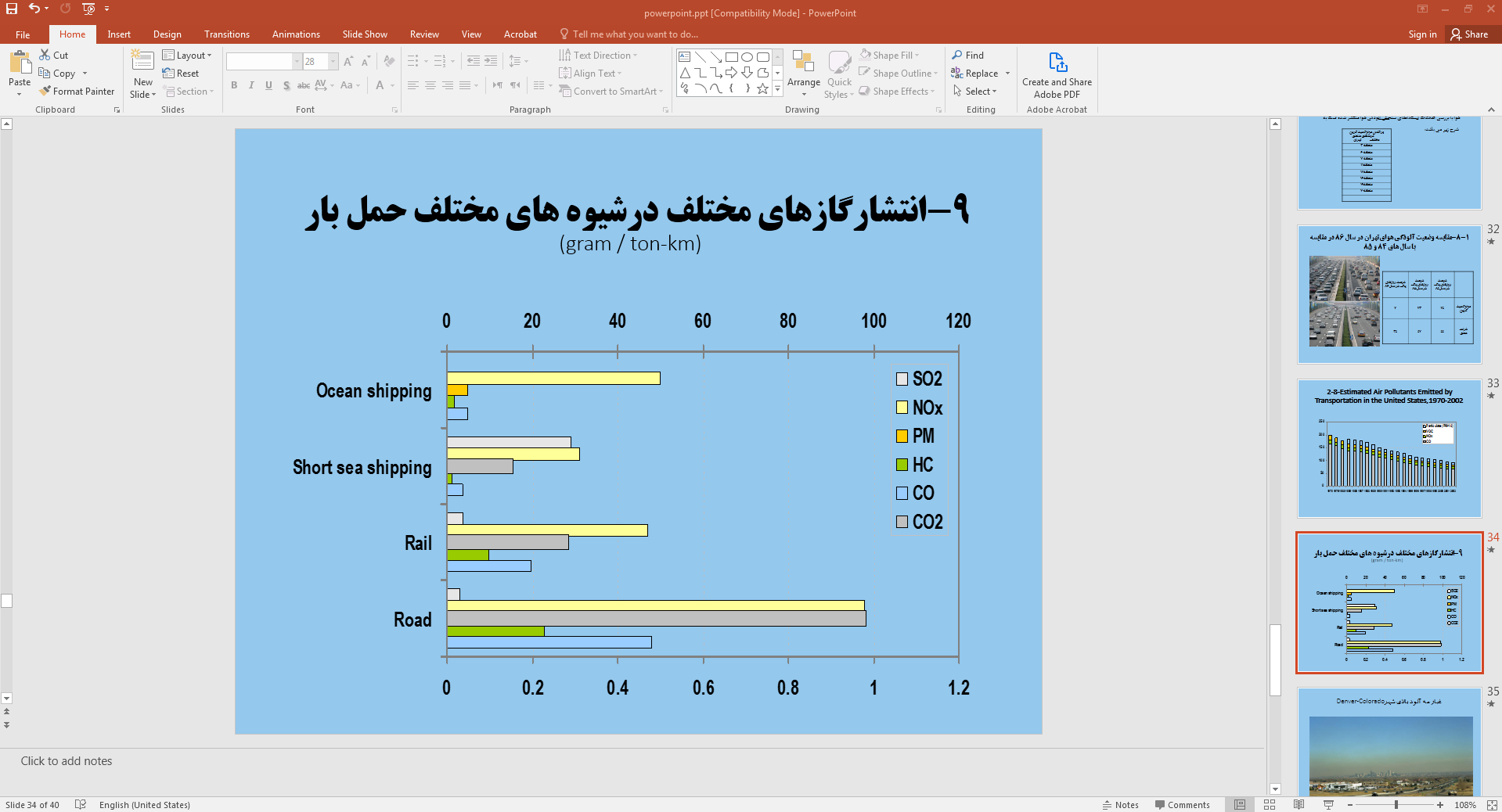Toggle Align Right paragraph
This screenshot has height=812, width=1502.
(448, 85)
